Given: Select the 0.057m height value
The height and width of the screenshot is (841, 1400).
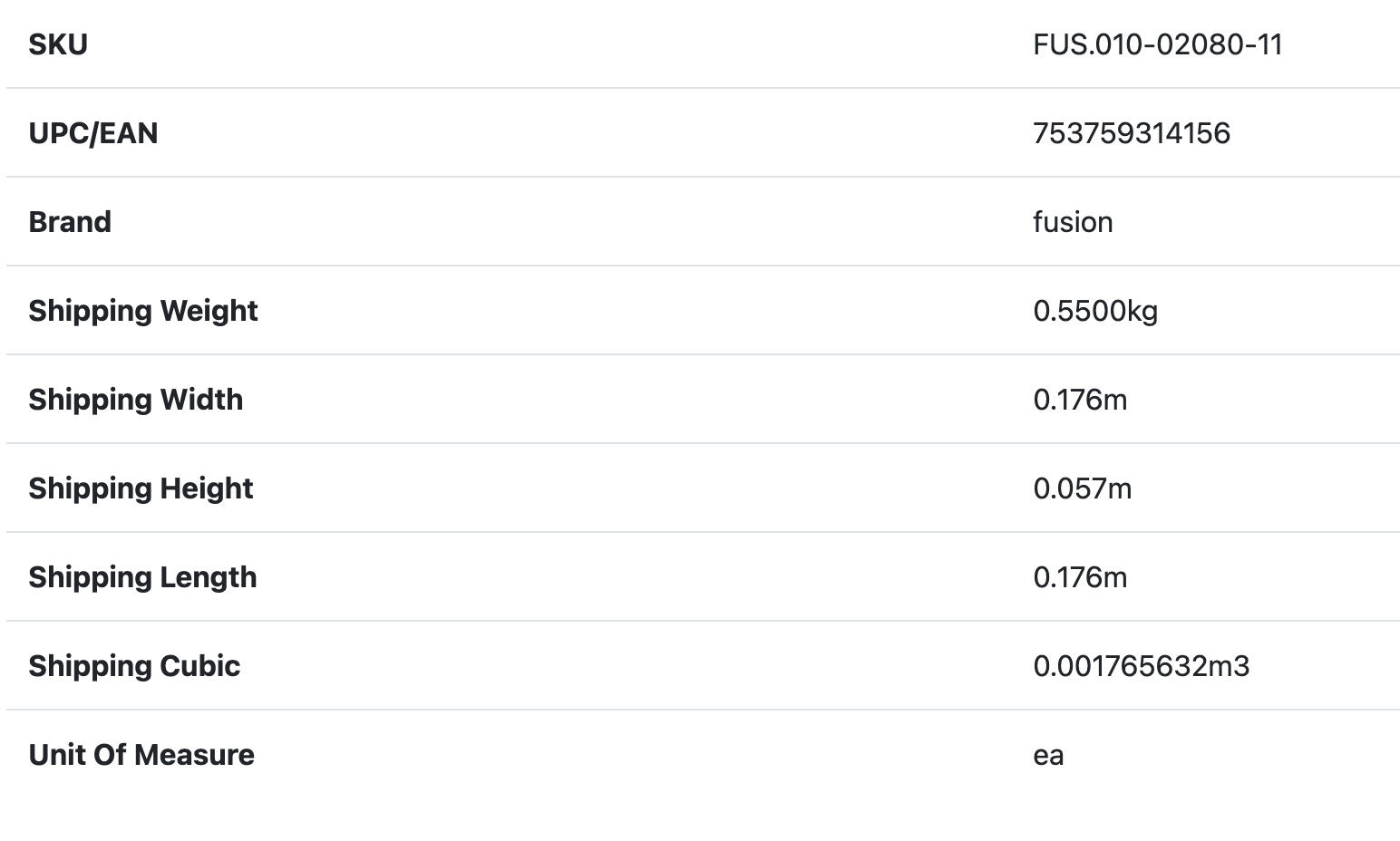Looking at the screenshot, I should [x=1082, y=488].
